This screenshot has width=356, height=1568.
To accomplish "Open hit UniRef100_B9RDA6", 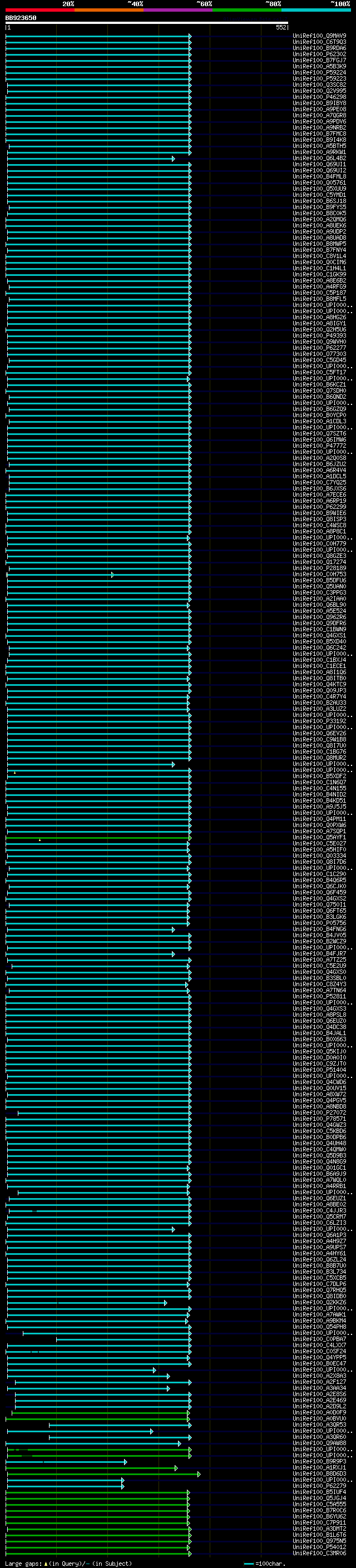I will (x=319, y=48).
